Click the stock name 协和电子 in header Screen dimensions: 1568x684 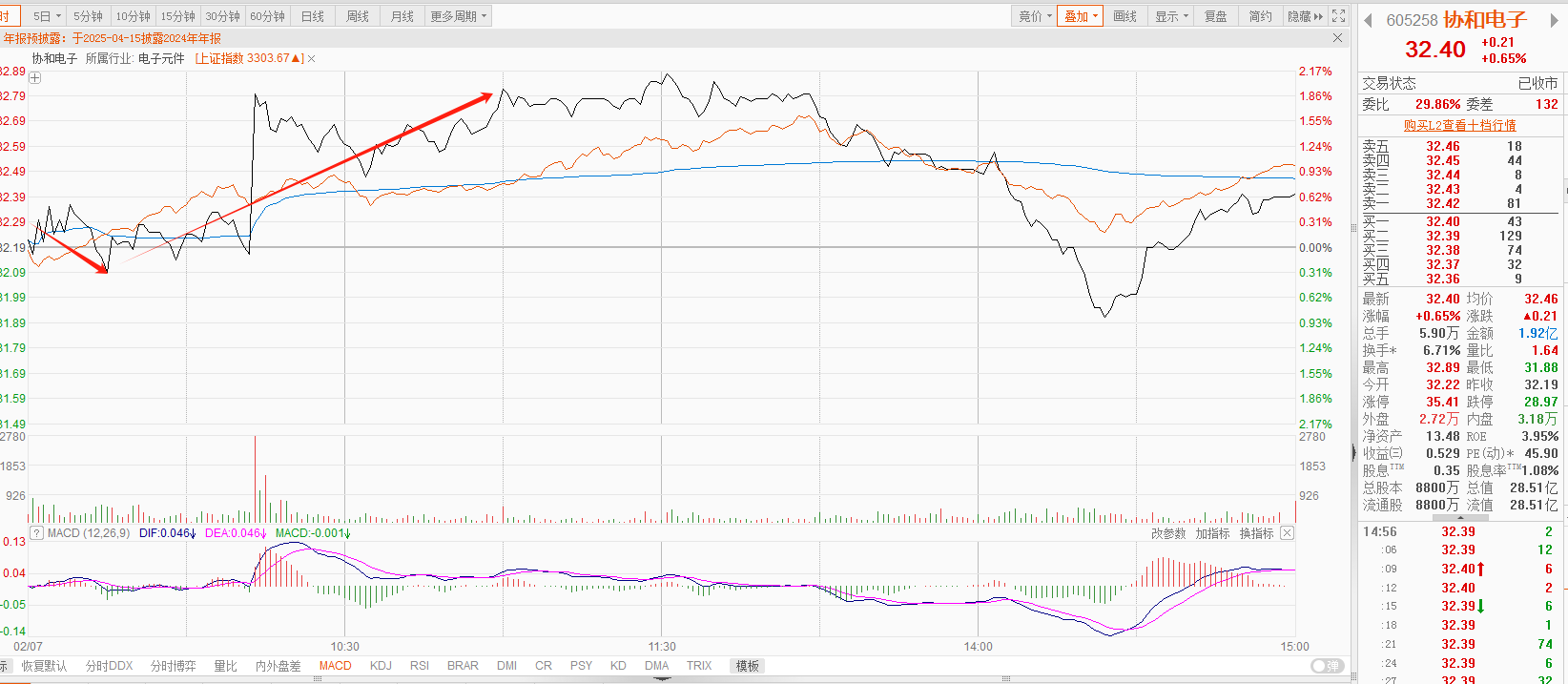coord(1485,20)
